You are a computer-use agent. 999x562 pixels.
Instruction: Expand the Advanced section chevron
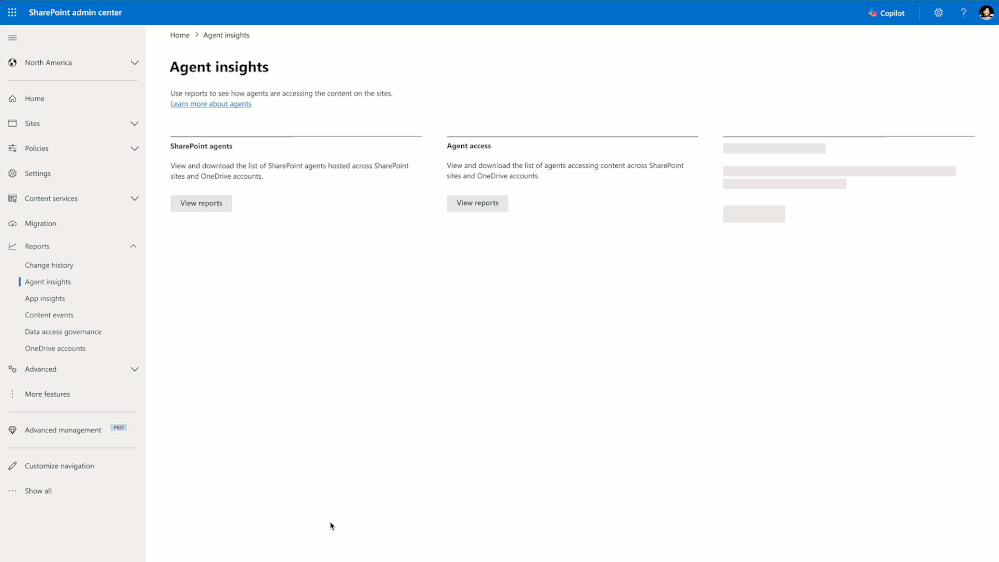(134, 369)
